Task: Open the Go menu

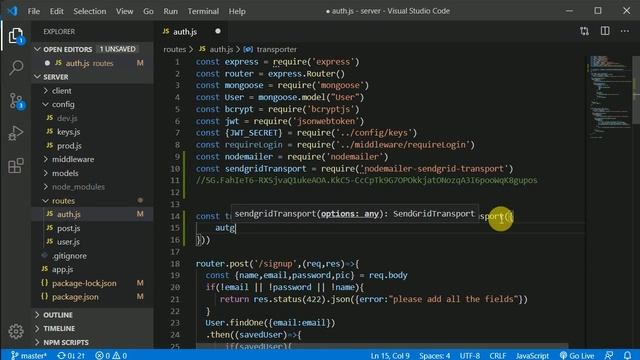Action: click(148, 11)
